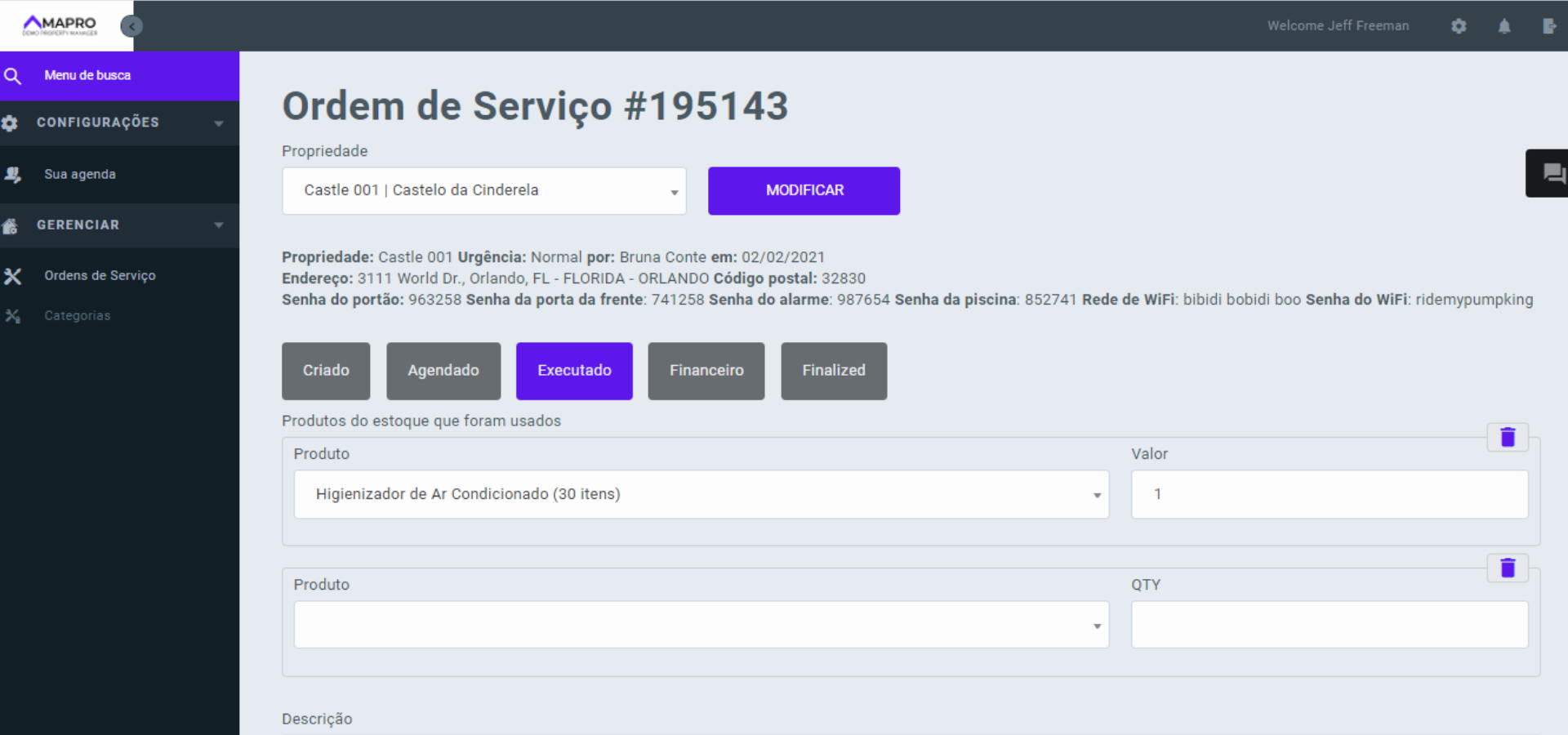
Task: Go to Sua agenda
Action: click(x=80, y=175)
